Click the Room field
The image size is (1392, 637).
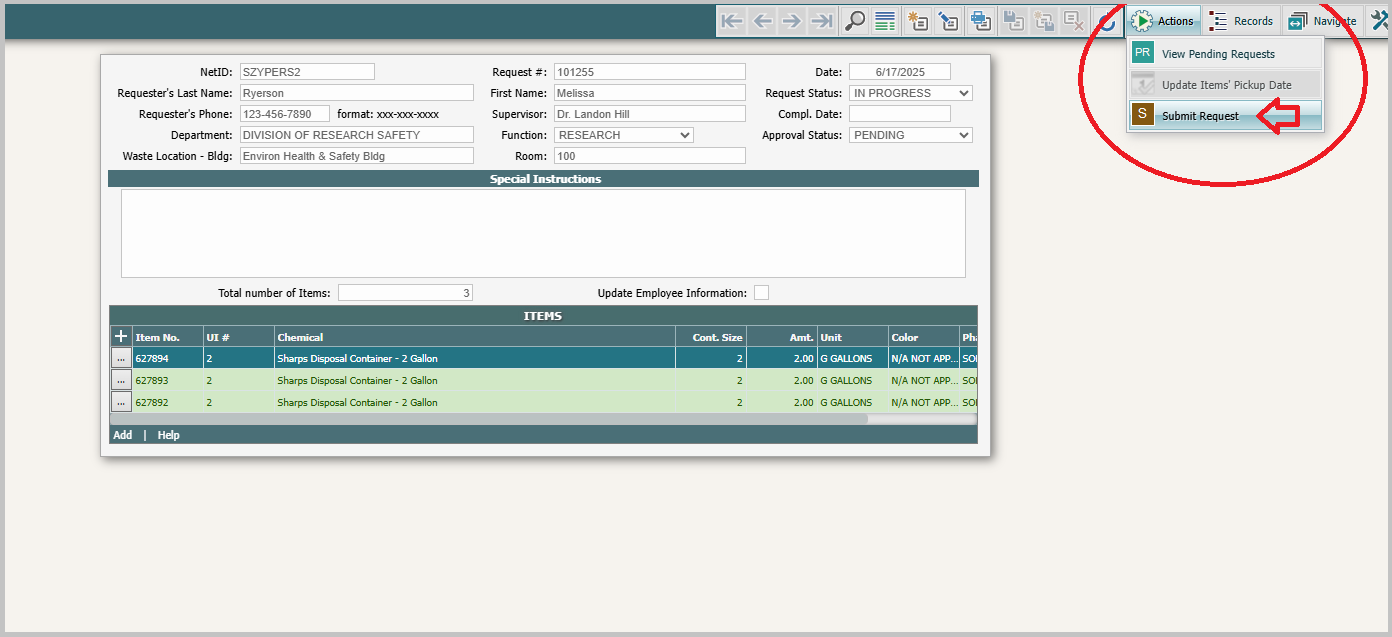click(x=650, y=156)
